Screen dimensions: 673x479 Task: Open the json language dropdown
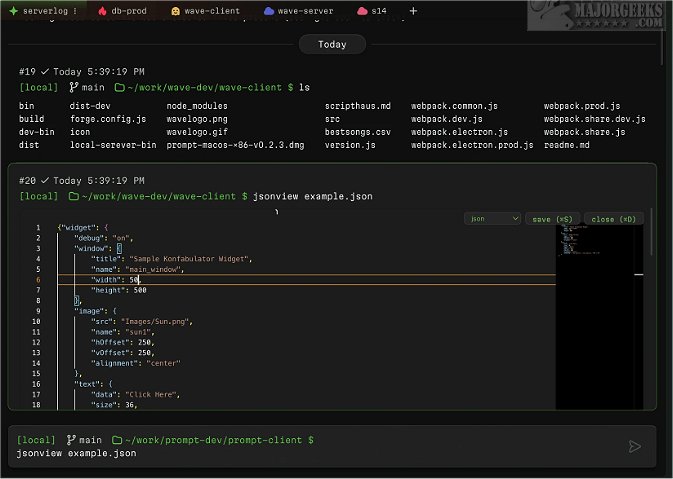[494, 218]
